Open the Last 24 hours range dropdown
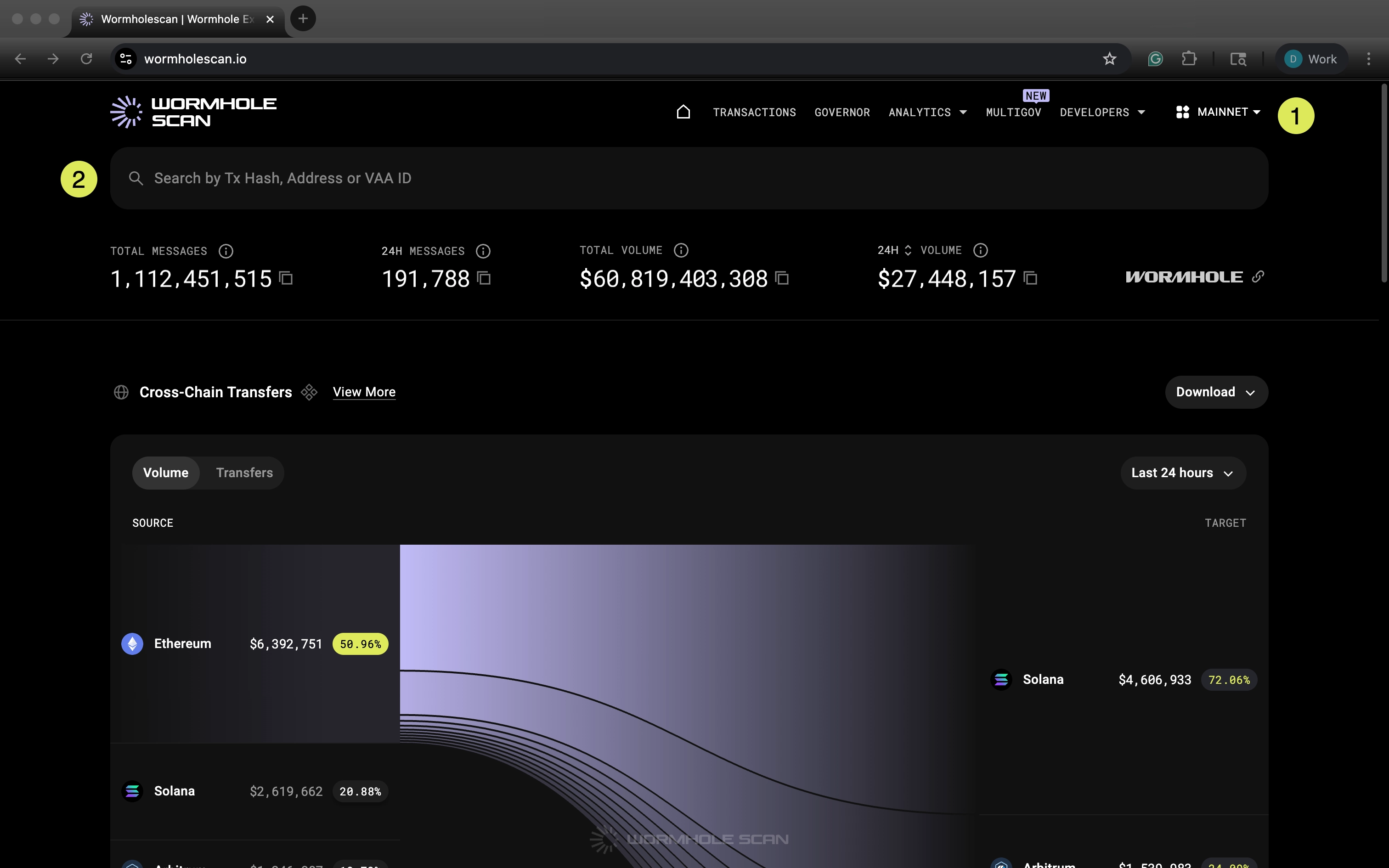Viewport: 1389px width, 868px height. point(1183,473)
